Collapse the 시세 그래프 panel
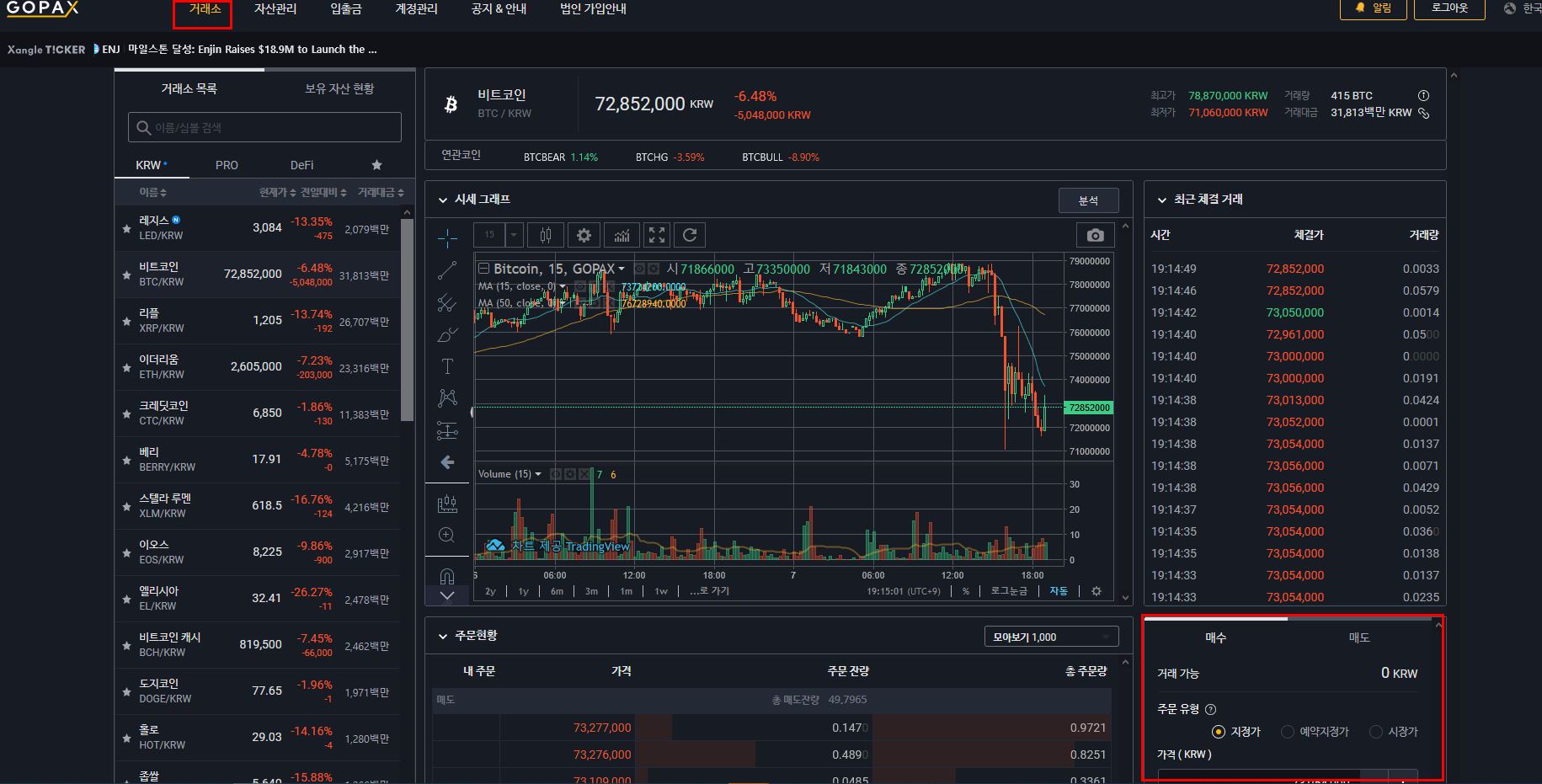This screenshot has width=1542, height=784. click(x=443, y=200)
